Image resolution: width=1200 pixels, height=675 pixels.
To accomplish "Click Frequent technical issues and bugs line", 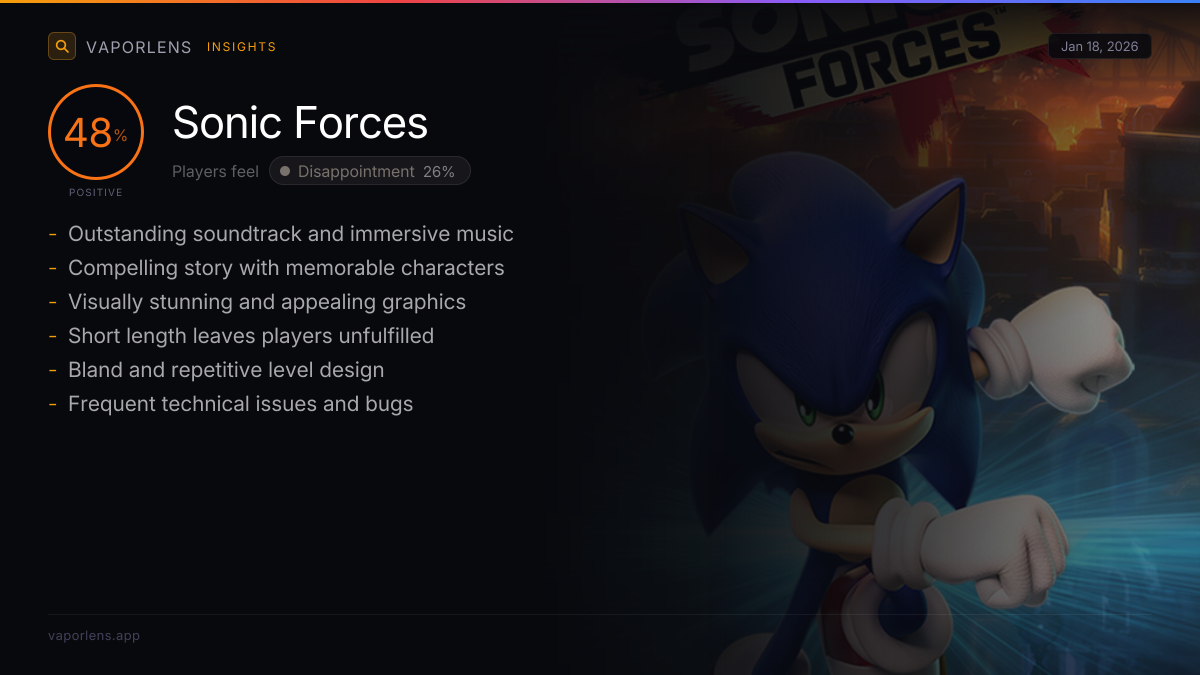I will tap(240, 404).
